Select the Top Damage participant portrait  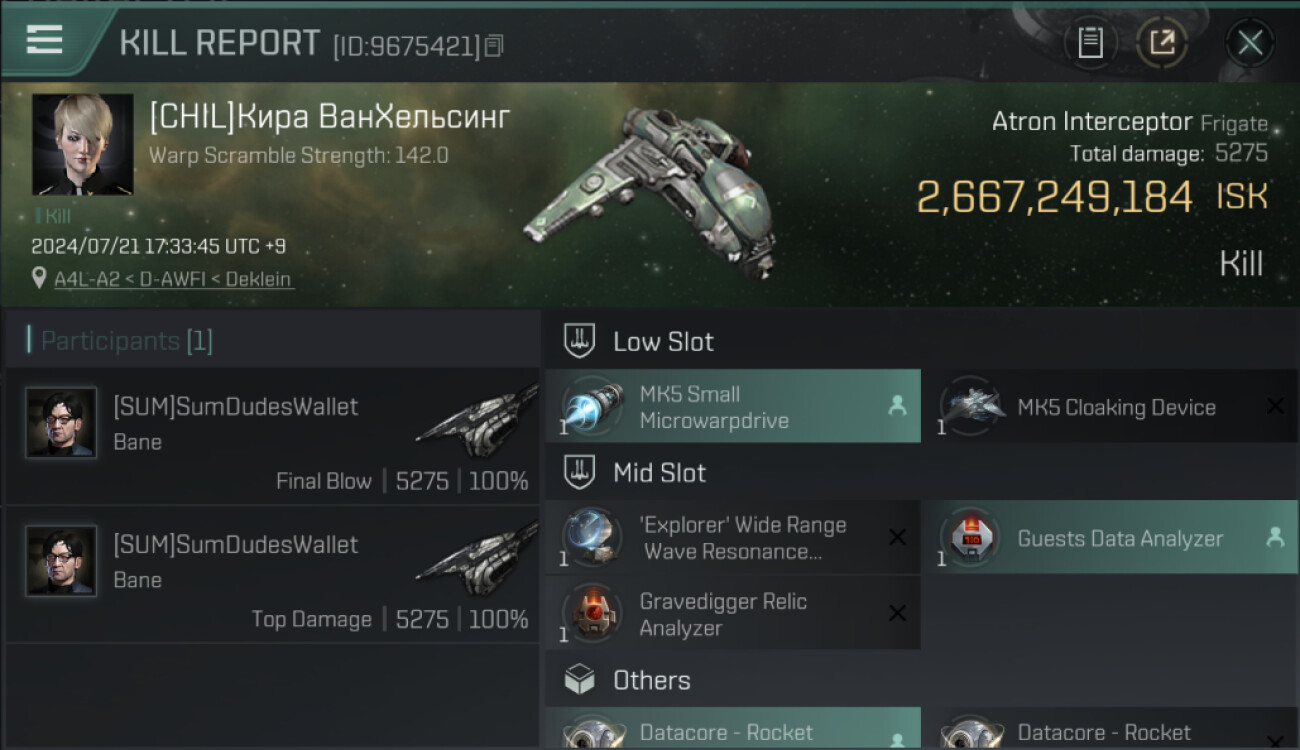[62, 561]
